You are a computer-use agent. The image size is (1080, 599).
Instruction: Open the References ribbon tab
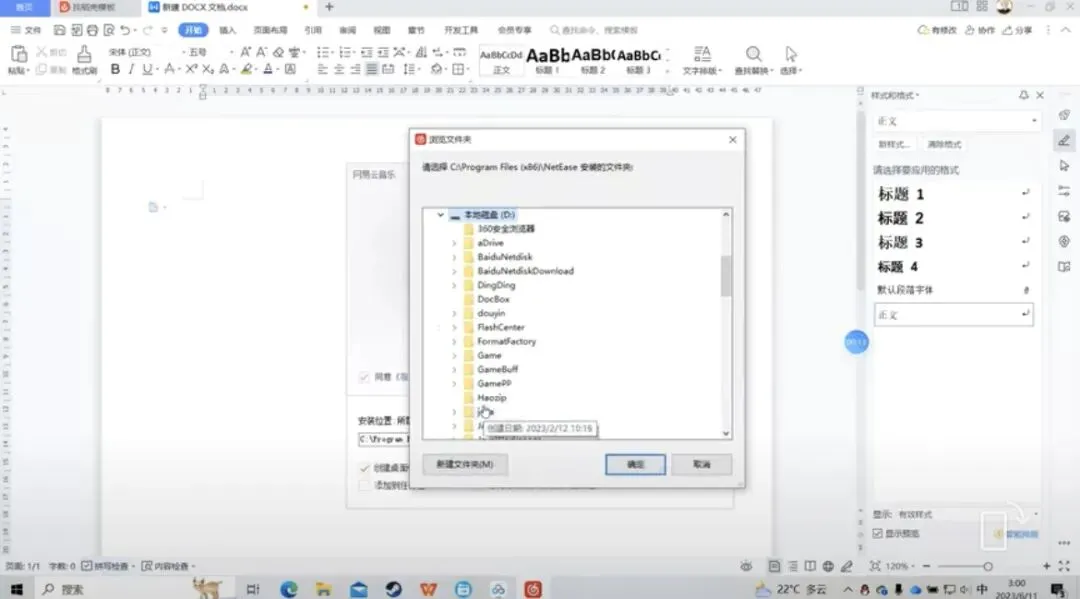tap(313, 30)
